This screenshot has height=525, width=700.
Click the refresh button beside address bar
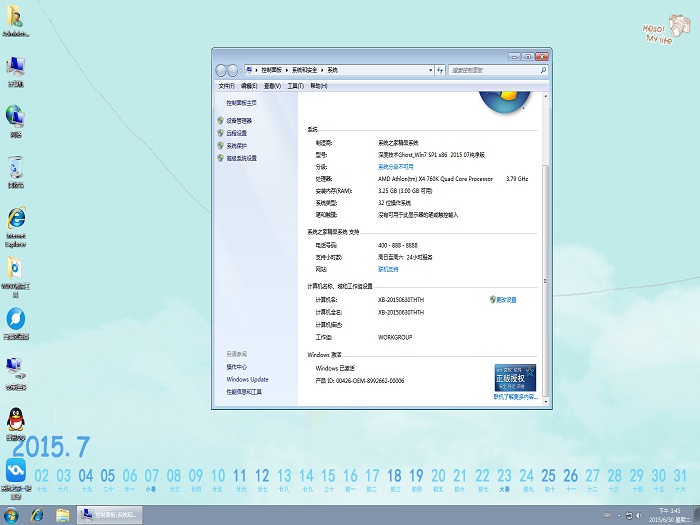439,70
